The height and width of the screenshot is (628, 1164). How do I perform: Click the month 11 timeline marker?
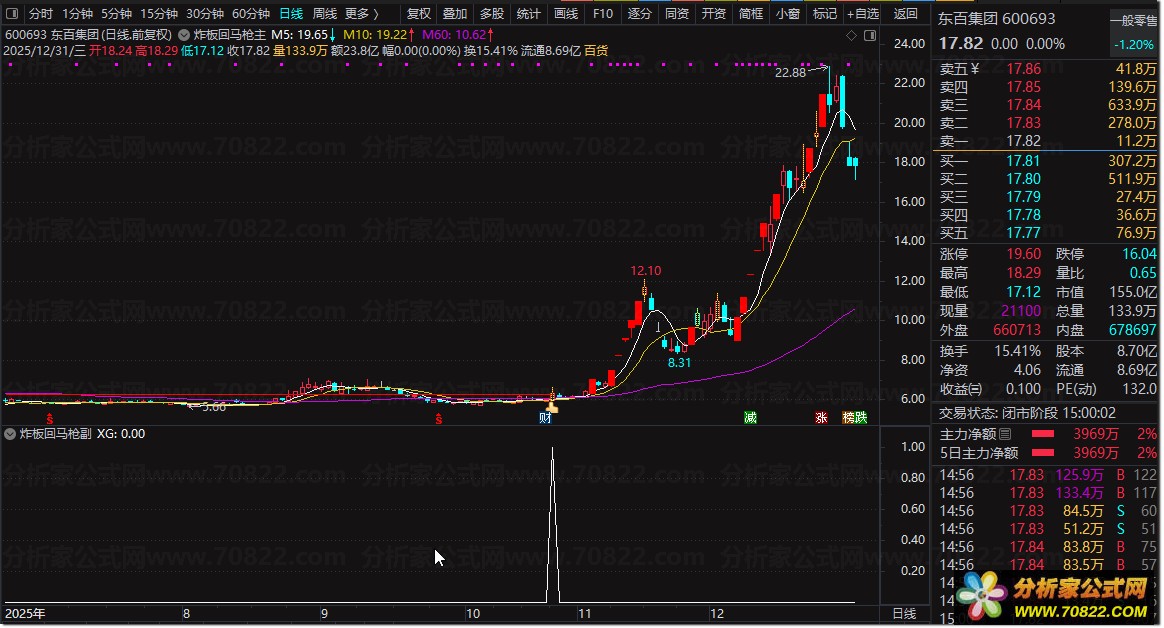click(585, 614)
